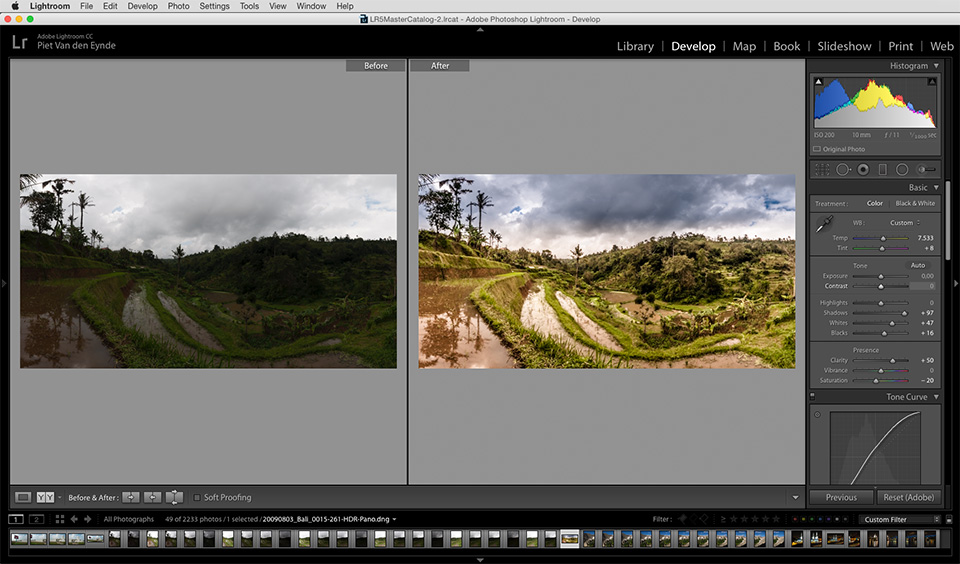Toggle the red color label filter
960x564 pixels.
coord(795,519)
